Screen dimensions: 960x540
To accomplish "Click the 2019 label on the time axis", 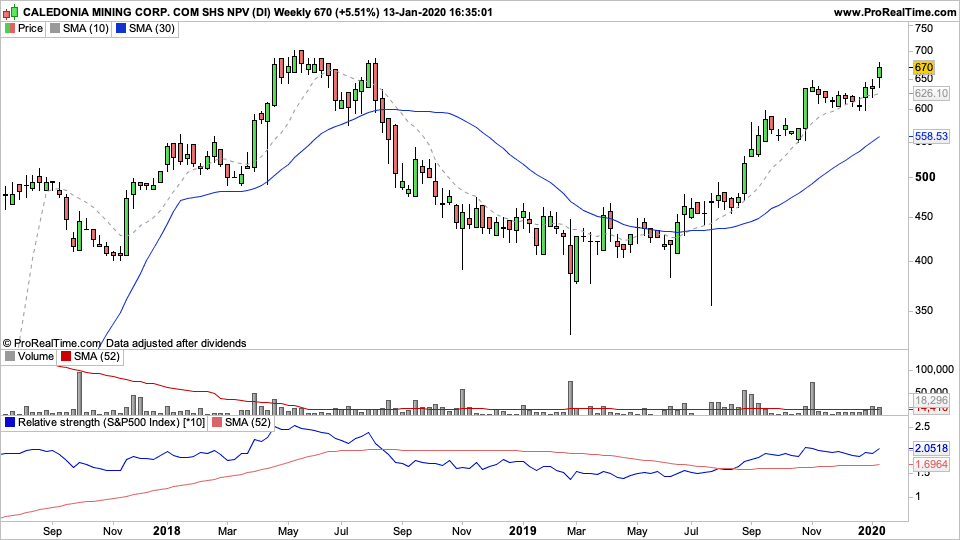I will [522, 530].
